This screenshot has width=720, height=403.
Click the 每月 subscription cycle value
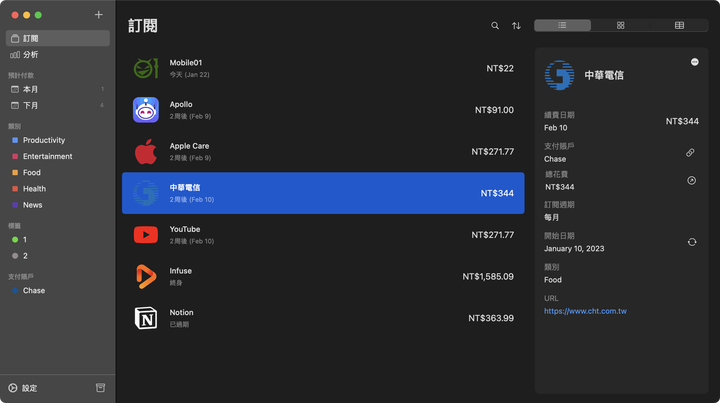tap(551, 218)
